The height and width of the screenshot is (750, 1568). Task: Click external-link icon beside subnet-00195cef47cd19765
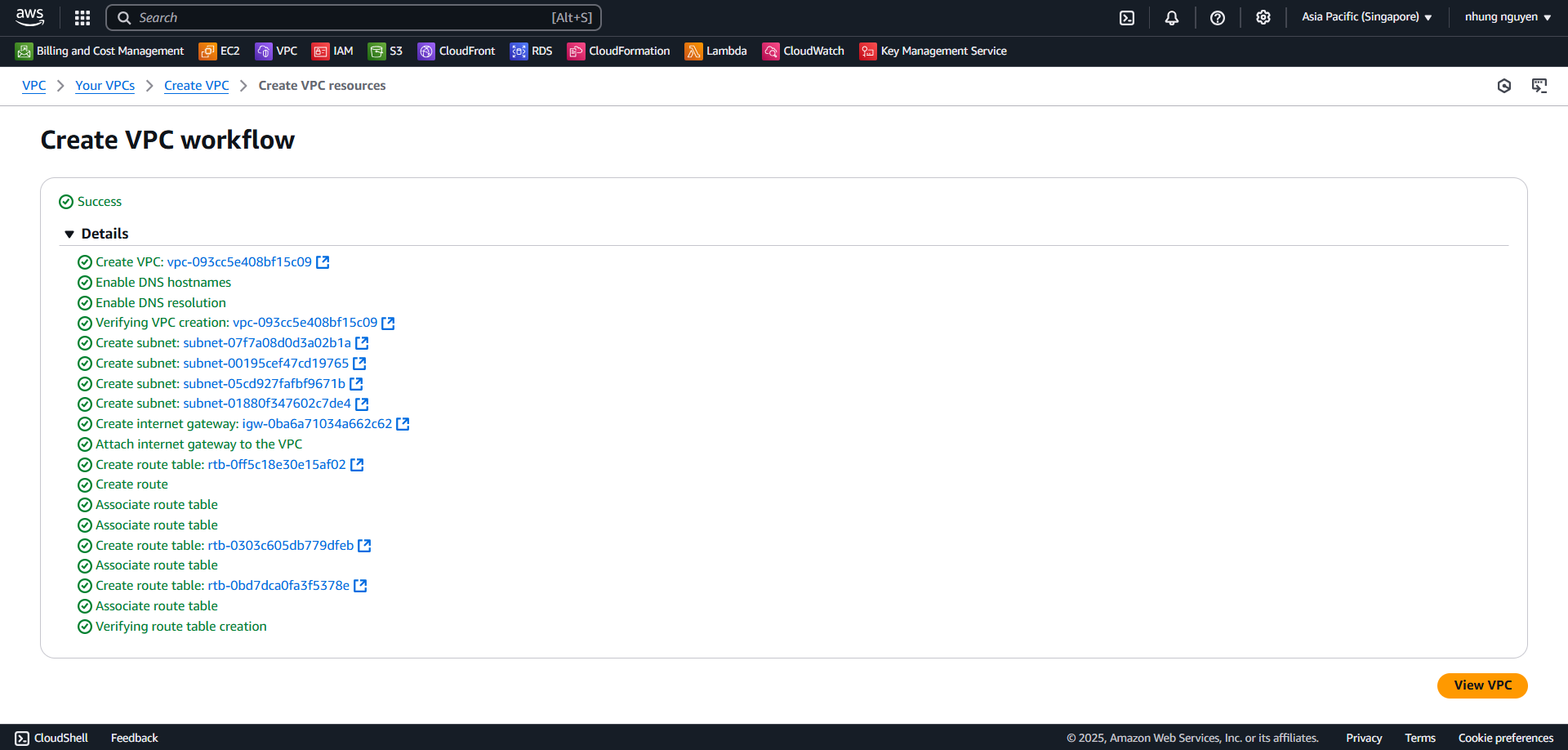pos(359,364)
